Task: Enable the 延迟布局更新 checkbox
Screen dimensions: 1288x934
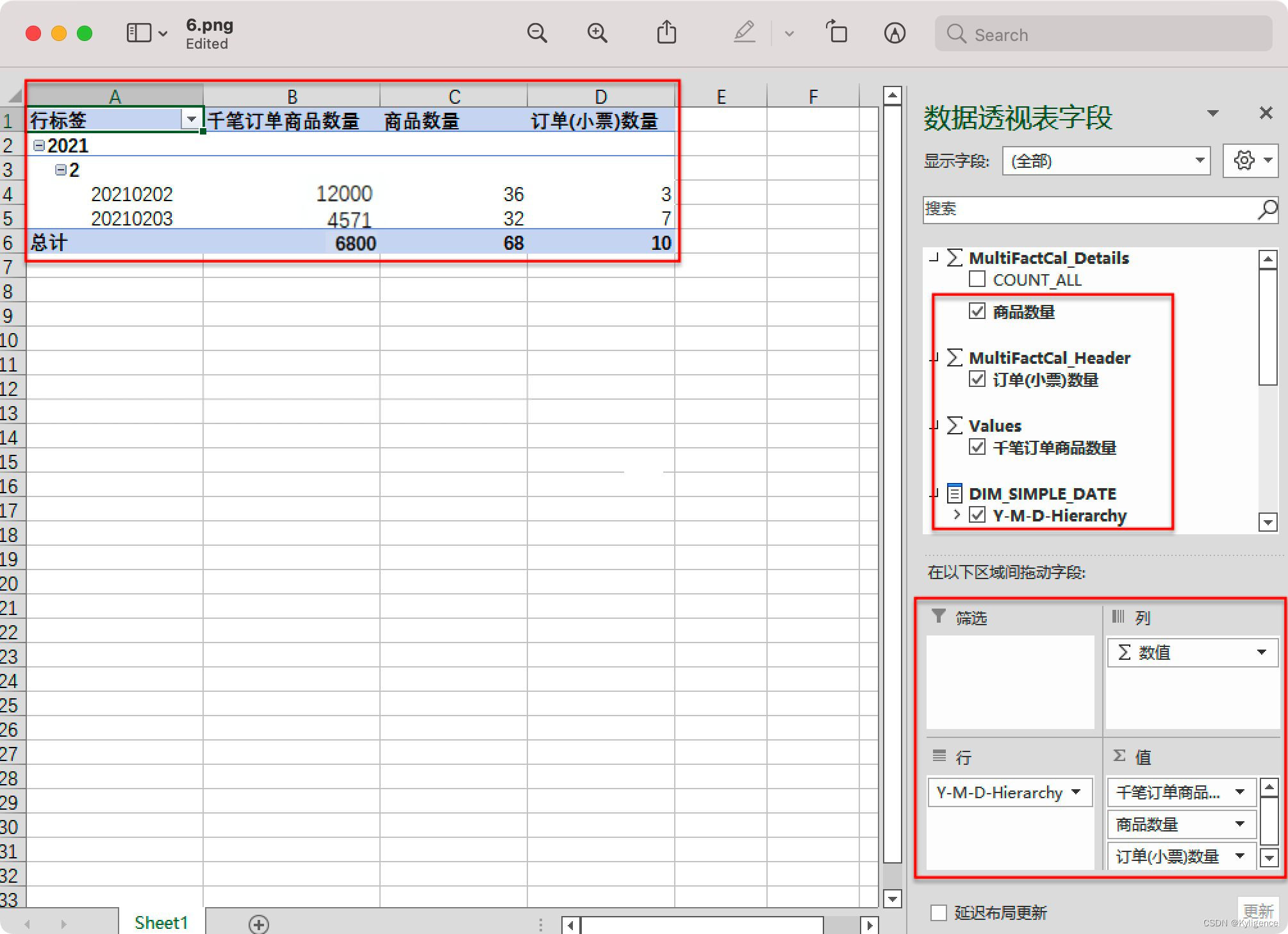Action: [x=939, y=912]
